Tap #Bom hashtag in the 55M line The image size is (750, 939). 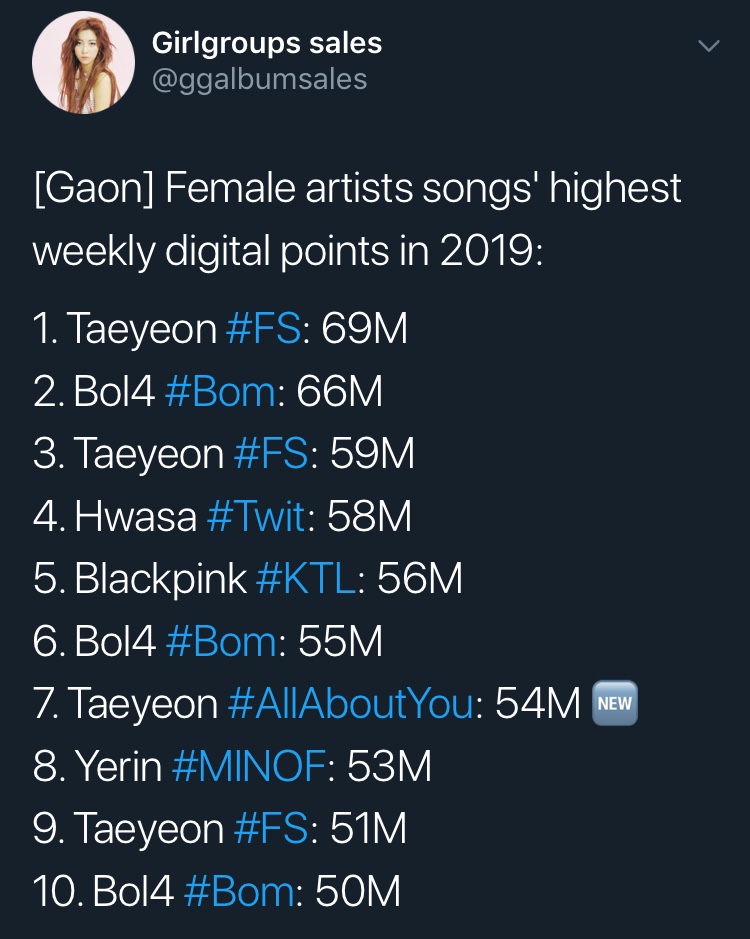point(221,642)
